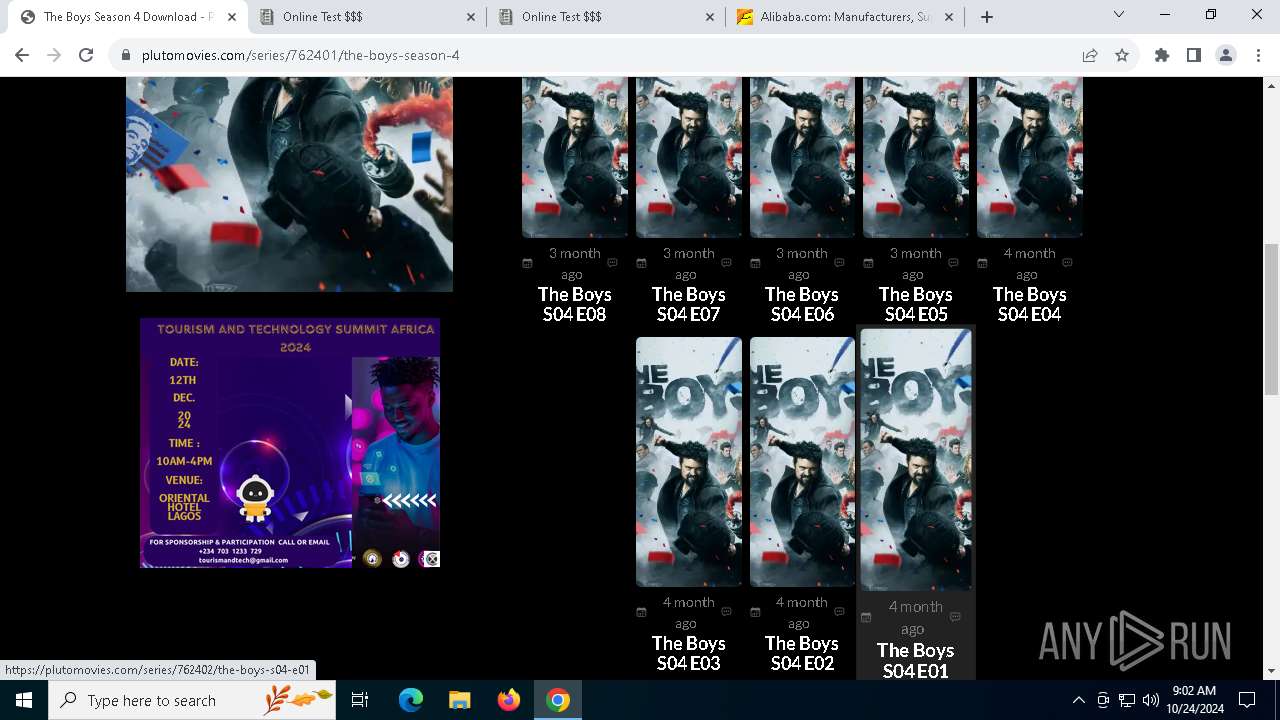Show hidden system tray icons
Image resolution: width=1280 pixels, height=720 pixels.
click(1078, 700)
